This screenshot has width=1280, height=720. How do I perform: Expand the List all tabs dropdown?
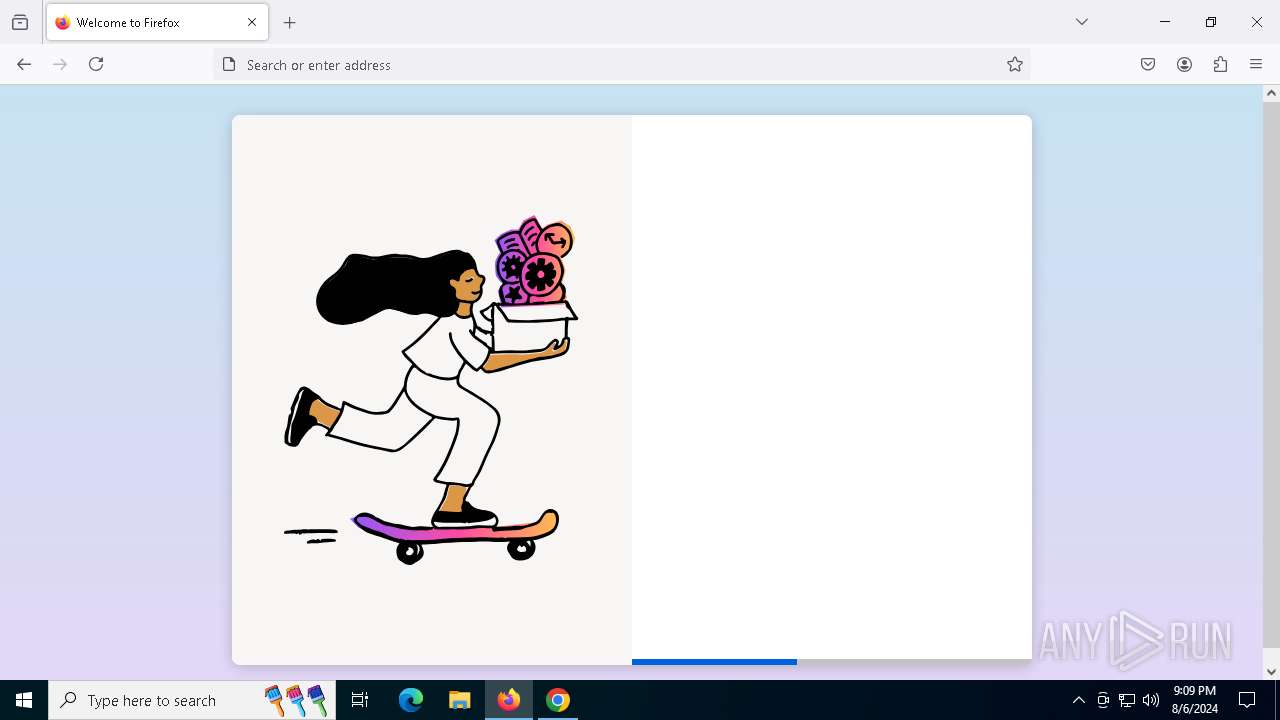(x=1082, y=22)
